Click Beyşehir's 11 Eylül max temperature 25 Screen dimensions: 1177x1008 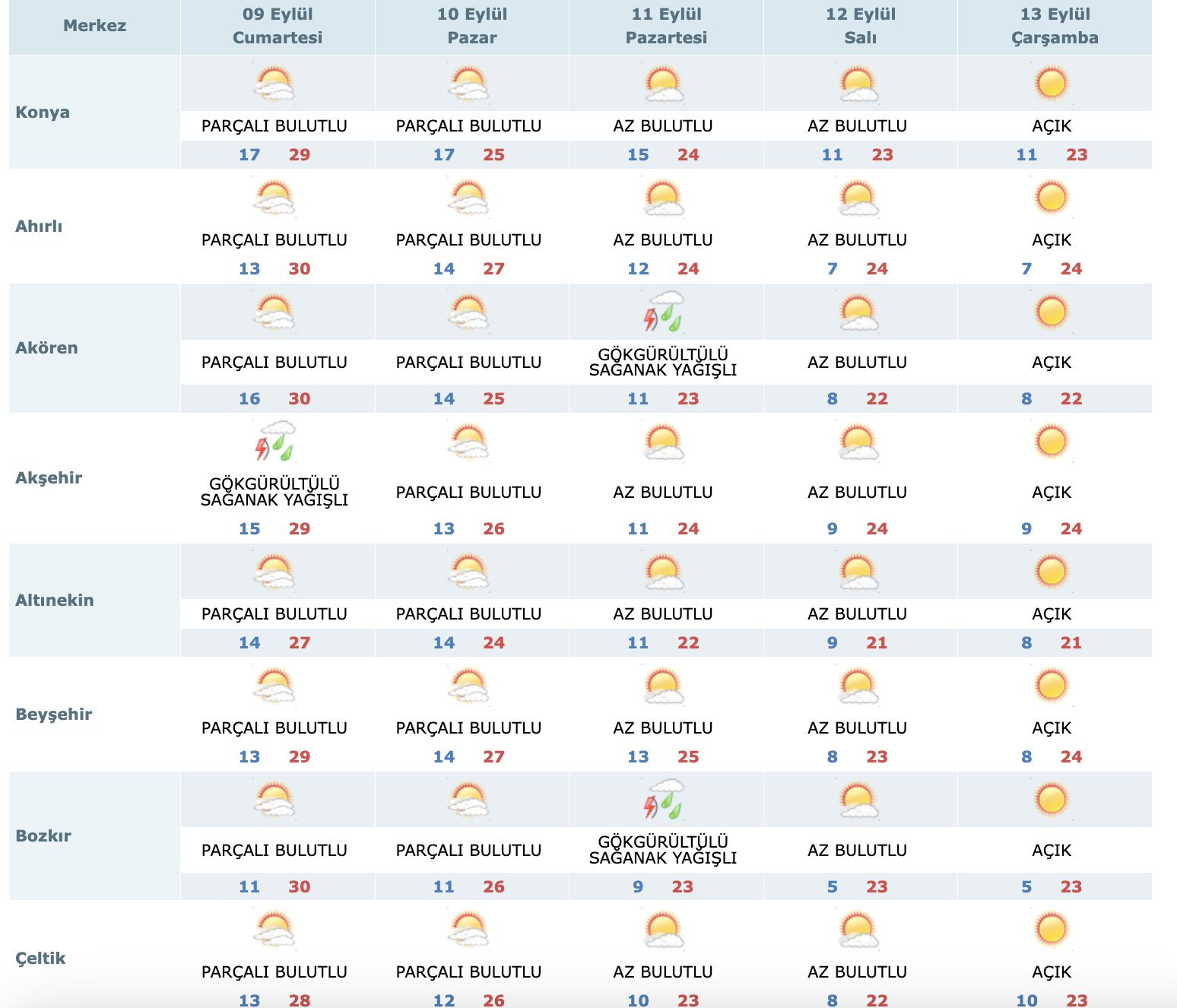[688, 756]
